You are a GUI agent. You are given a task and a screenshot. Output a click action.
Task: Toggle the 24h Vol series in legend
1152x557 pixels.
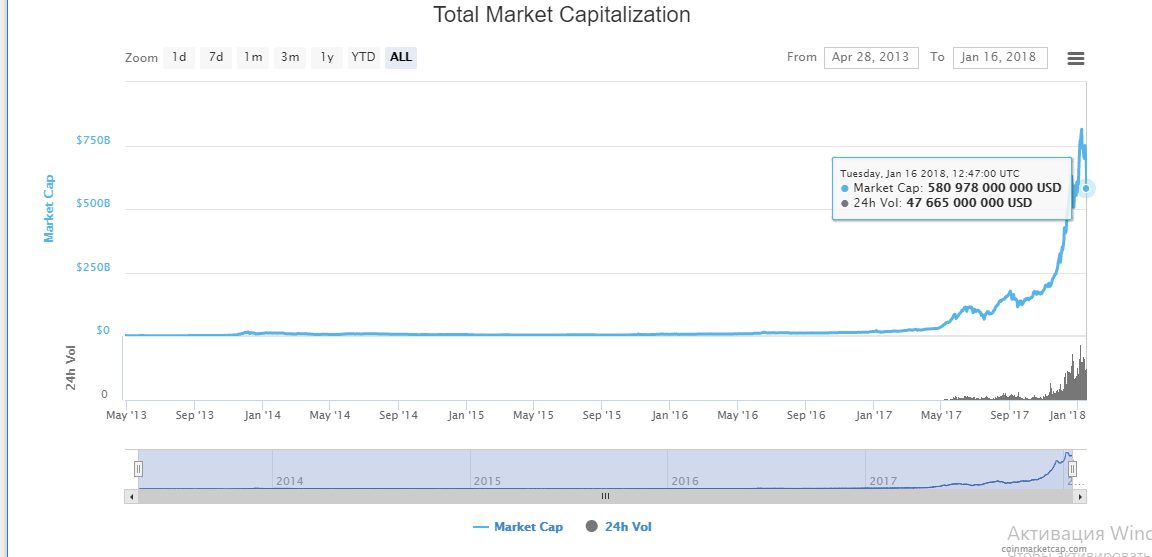(618, 527)
